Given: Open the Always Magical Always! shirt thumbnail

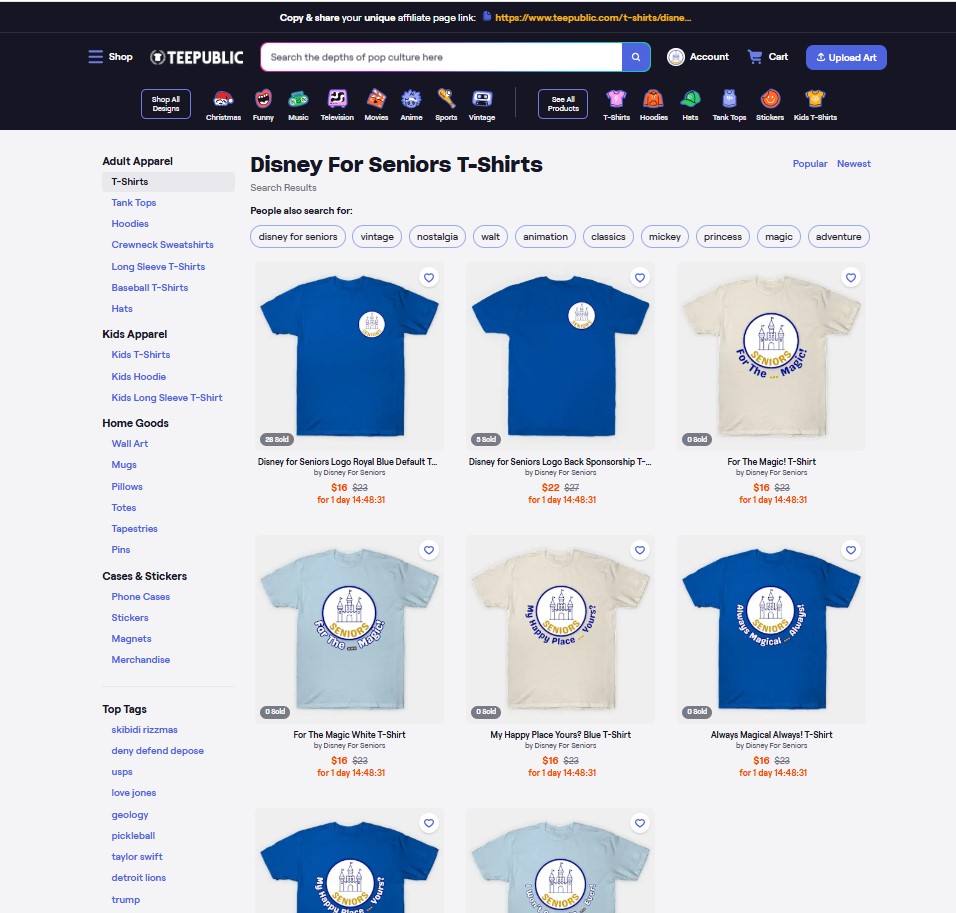Looking at the screenshot, I should click(x=771, y=629).
